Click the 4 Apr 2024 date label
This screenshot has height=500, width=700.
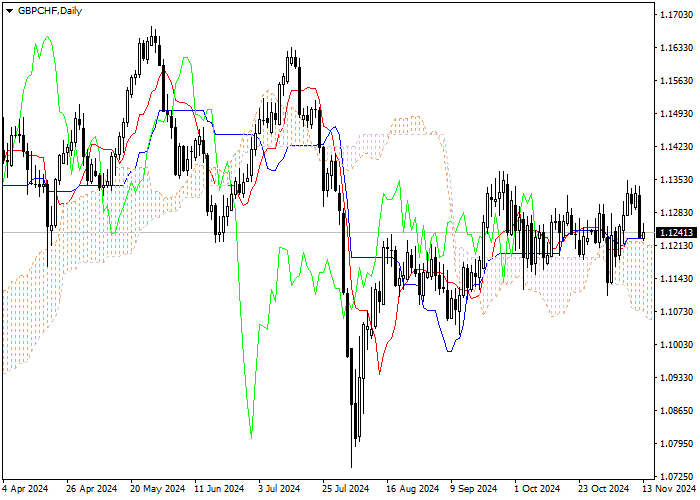(x=25, y=489)
